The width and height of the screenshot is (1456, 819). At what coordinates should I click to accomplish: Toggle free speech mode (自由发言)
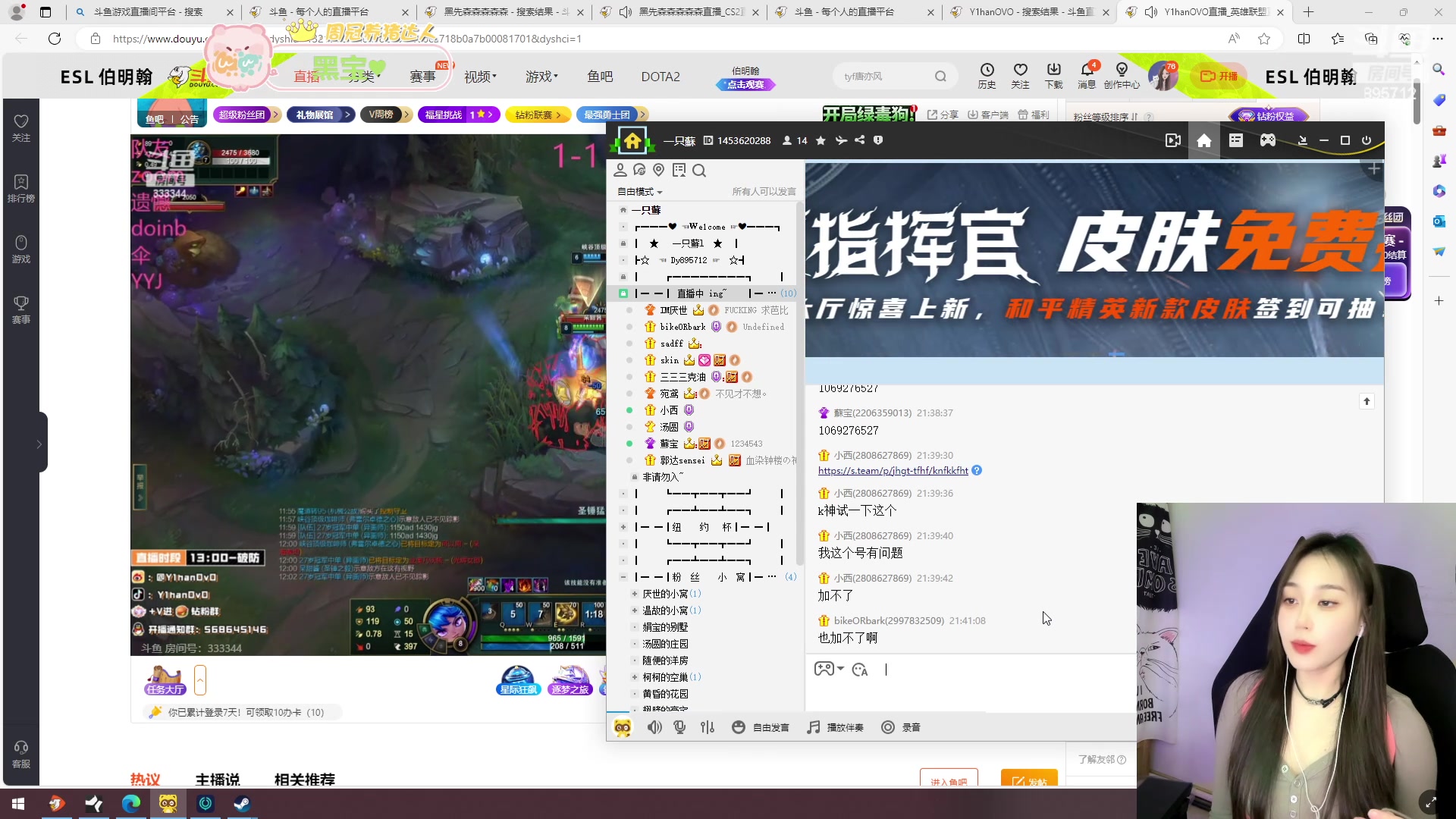[x=761, y=727]
